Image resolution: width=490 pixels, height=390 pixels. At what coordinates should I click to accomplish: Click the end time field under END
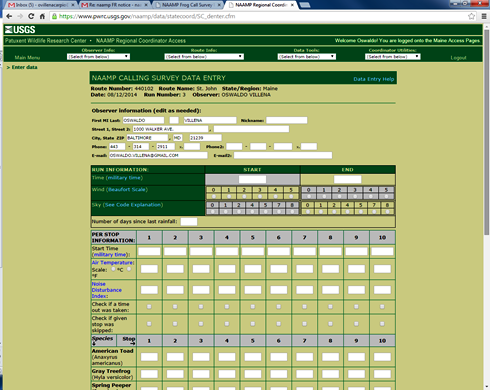pos(347,179)
